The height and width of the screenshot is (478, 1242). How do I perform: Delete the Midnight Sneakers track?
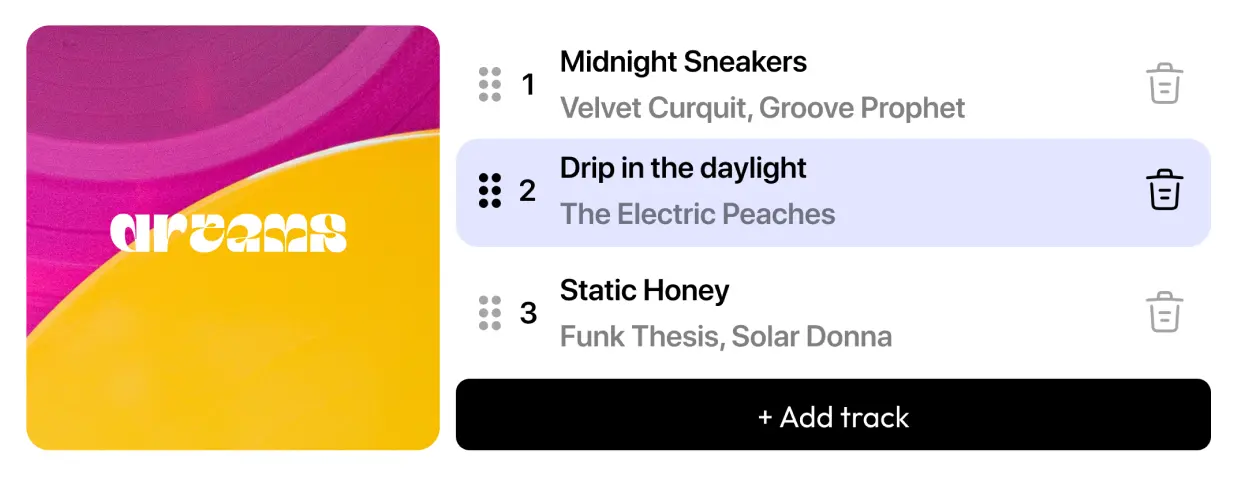pos(1164,84)
